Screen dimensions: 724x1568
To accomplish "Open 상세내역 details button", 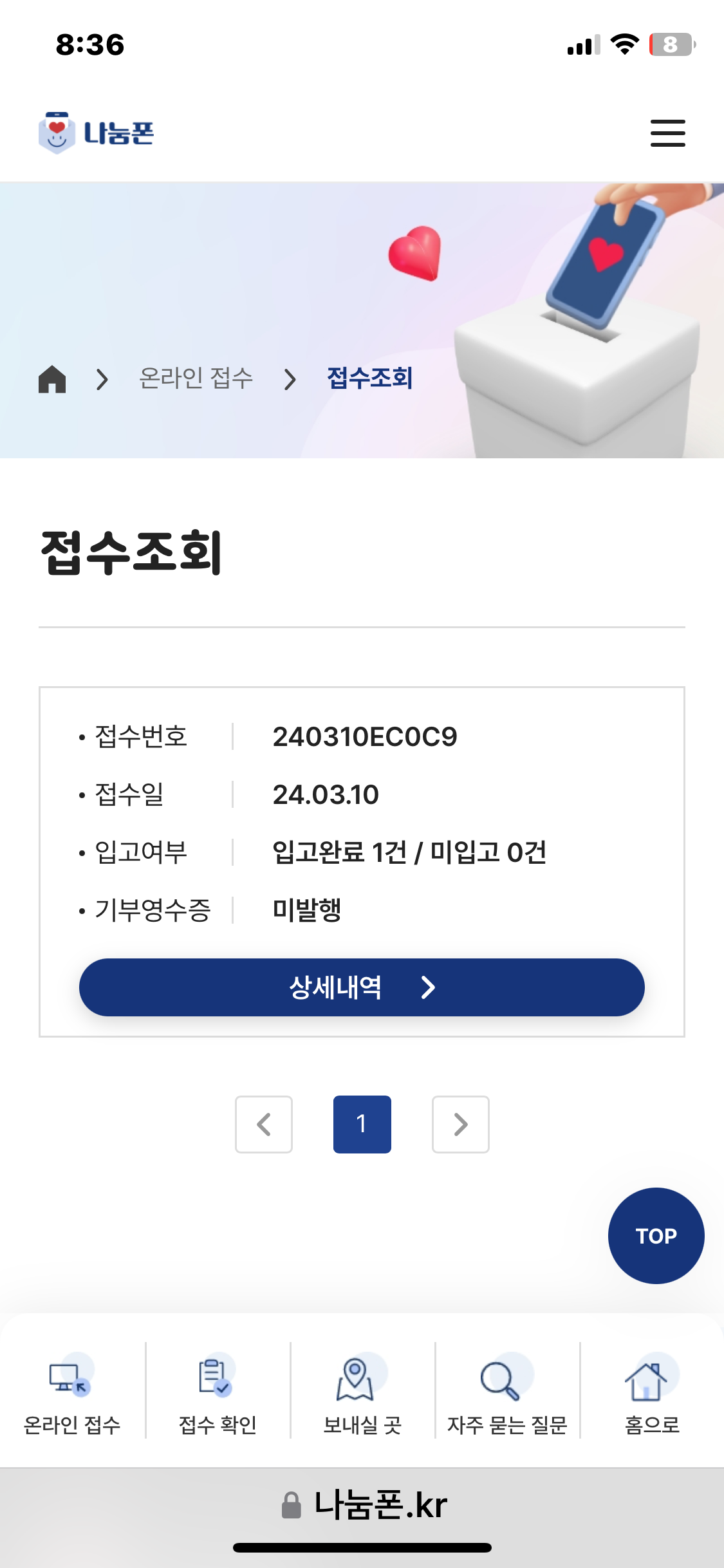I will pos(362,987).
